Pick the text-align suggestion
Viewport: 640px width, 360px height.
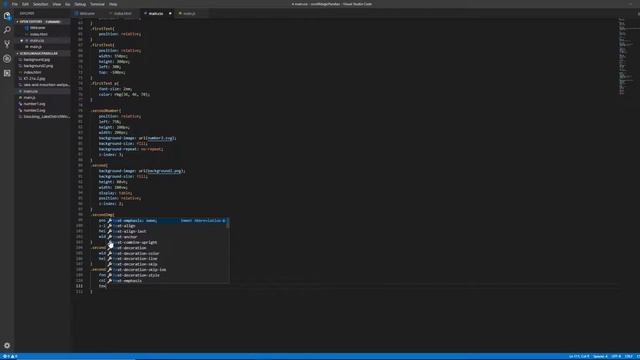[x=167, y=226]
